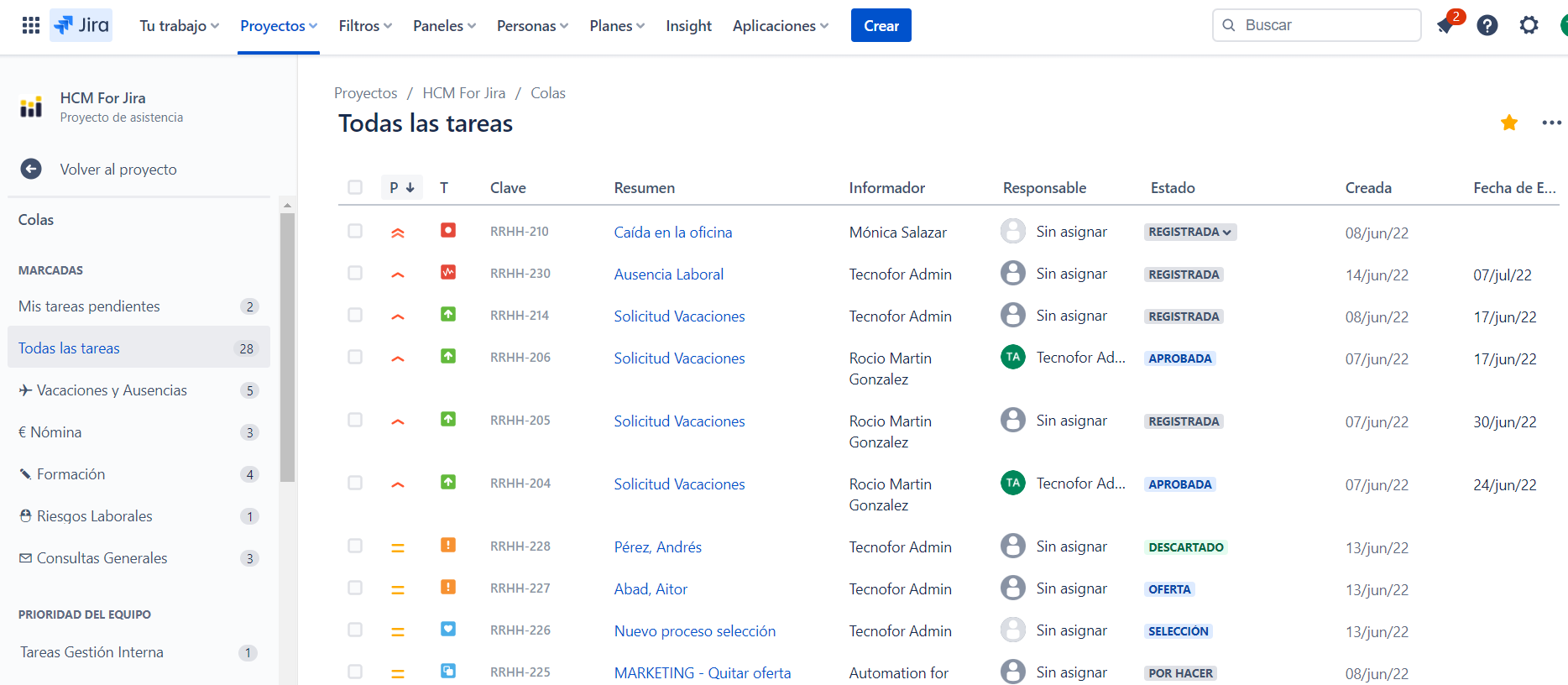Open the help question mark icon
The width and height of the screenshot is (1568, 685).
(1487, 25)
